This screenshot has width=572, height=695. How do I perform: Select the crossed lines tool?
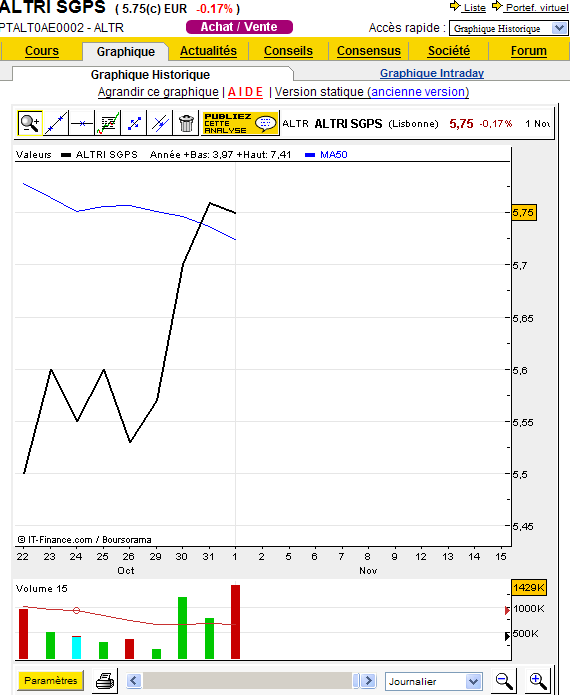tap(160, 123)
